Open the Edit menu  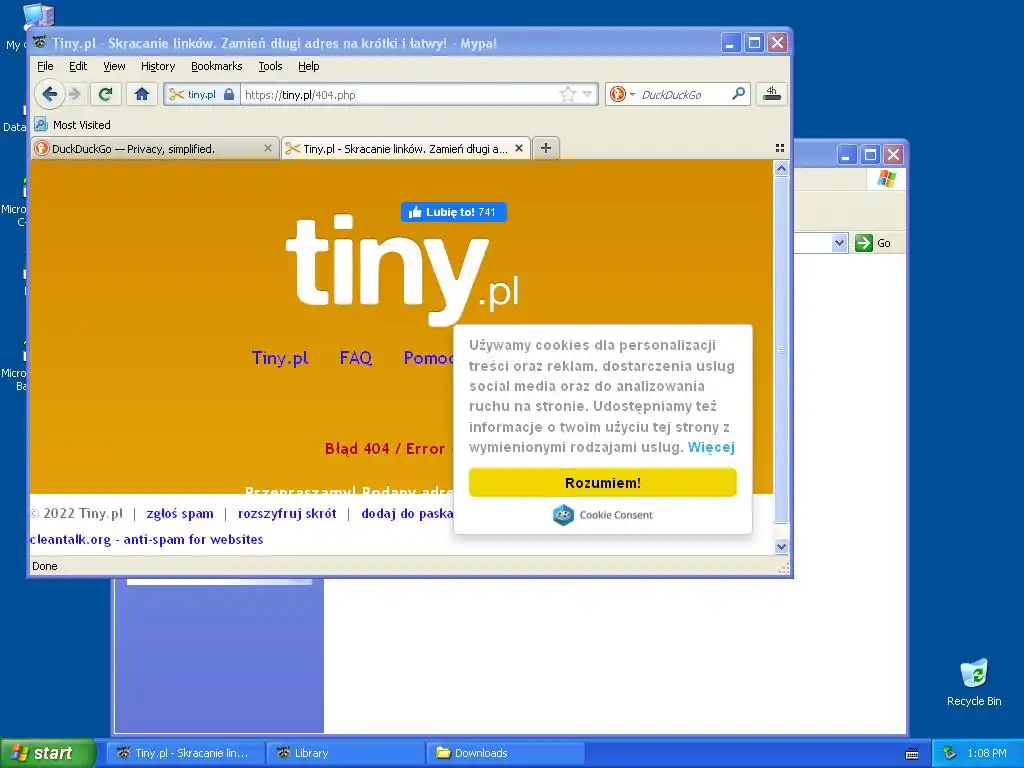click(x=78, y=66)
